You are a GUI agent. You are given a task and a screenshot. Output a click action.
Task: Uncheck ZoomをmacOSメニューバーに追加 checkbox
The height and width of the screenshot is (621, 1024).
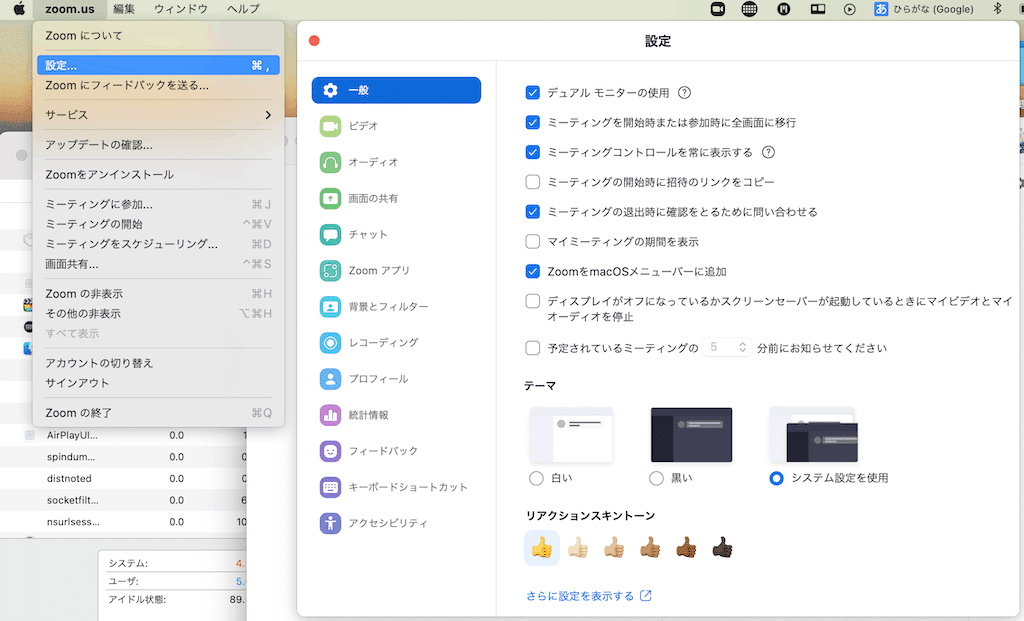click(x=533, y=271)
